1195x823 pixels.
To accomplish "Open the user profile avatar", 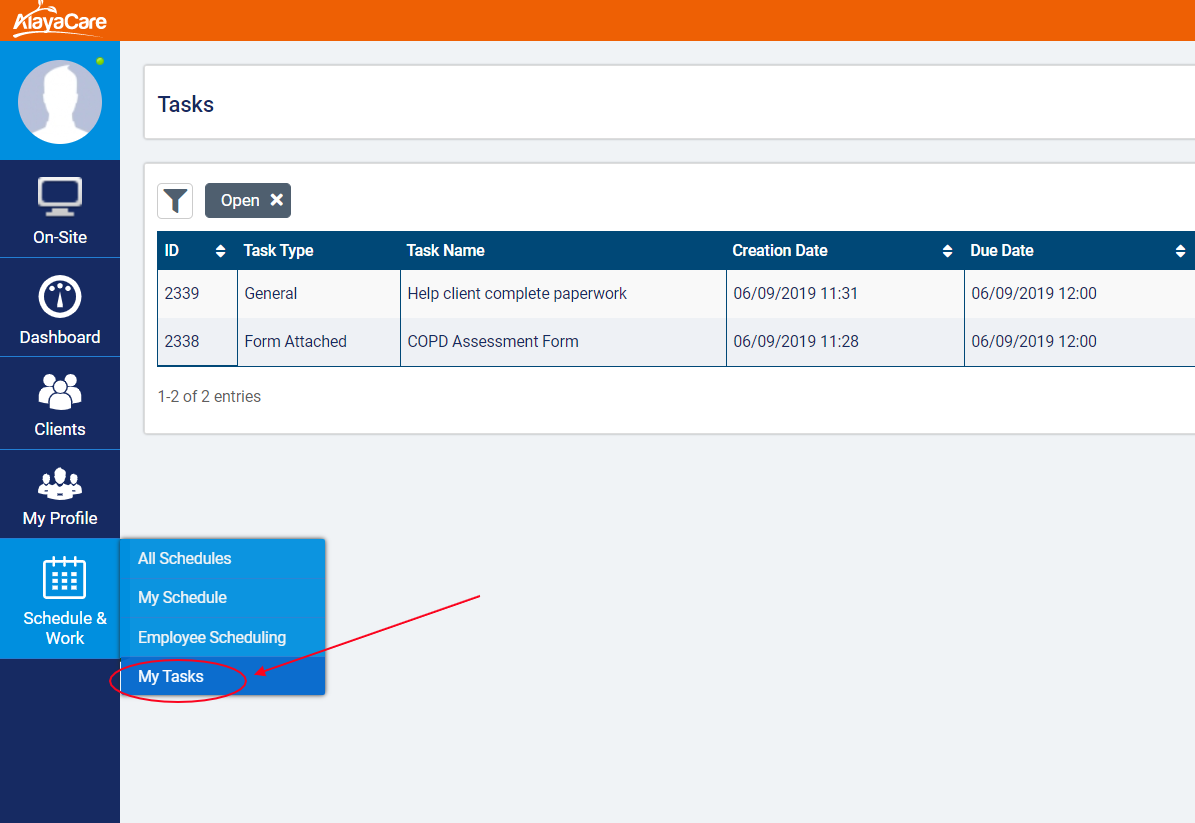I will click(60, 101).
